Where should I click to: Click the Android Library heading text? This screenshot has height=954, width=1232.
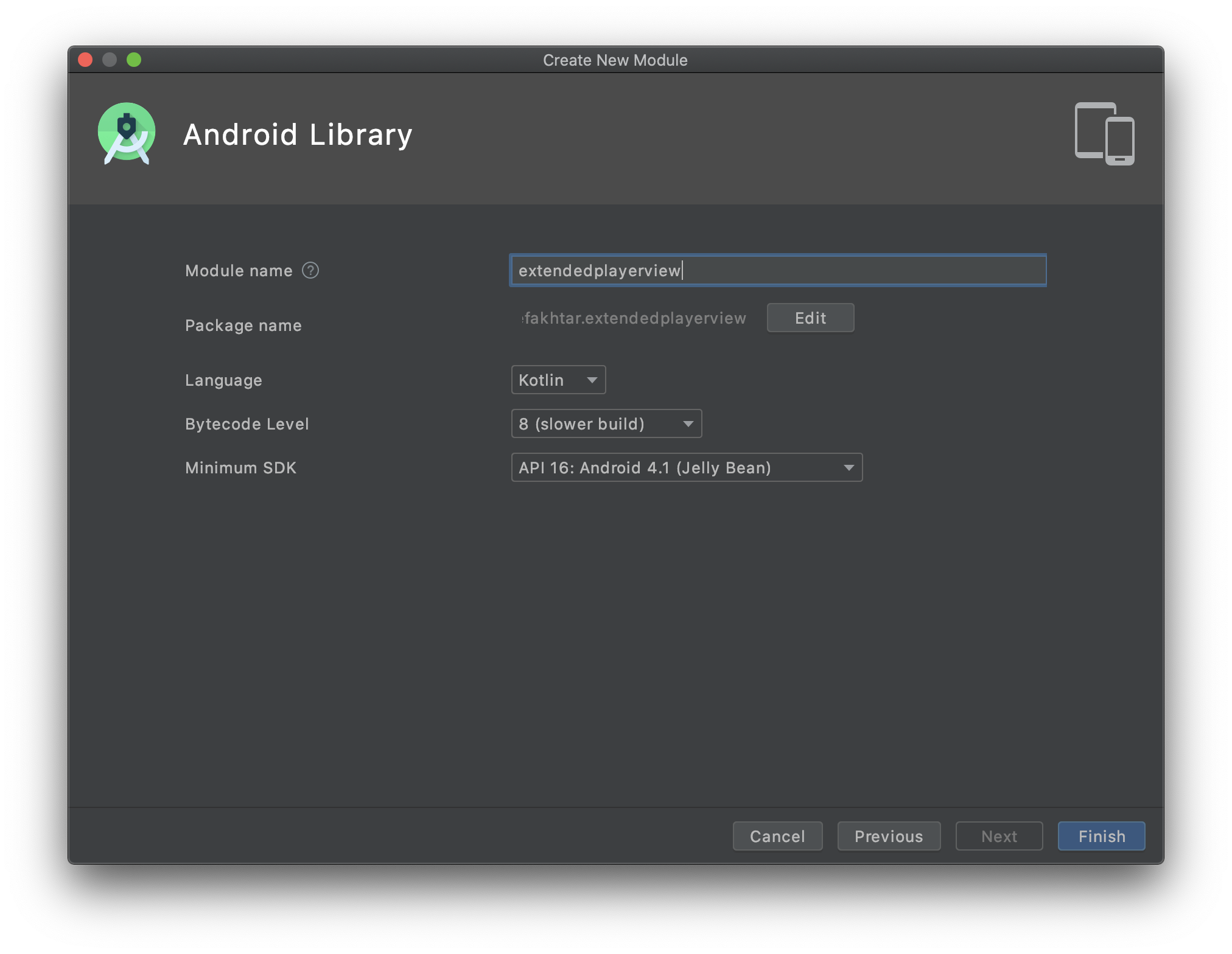(x=298, y=134)
